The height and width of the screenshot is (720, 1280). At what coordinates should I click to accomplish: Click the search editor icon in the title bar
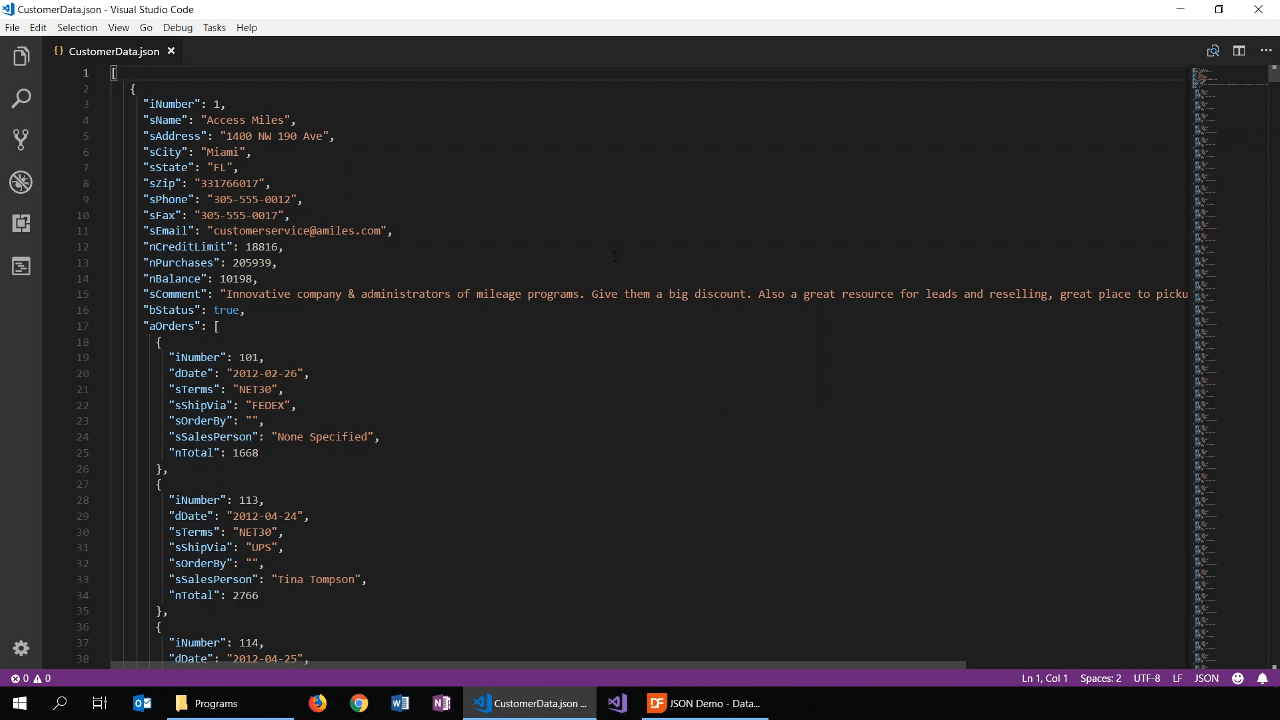(x=1212, y=50)
